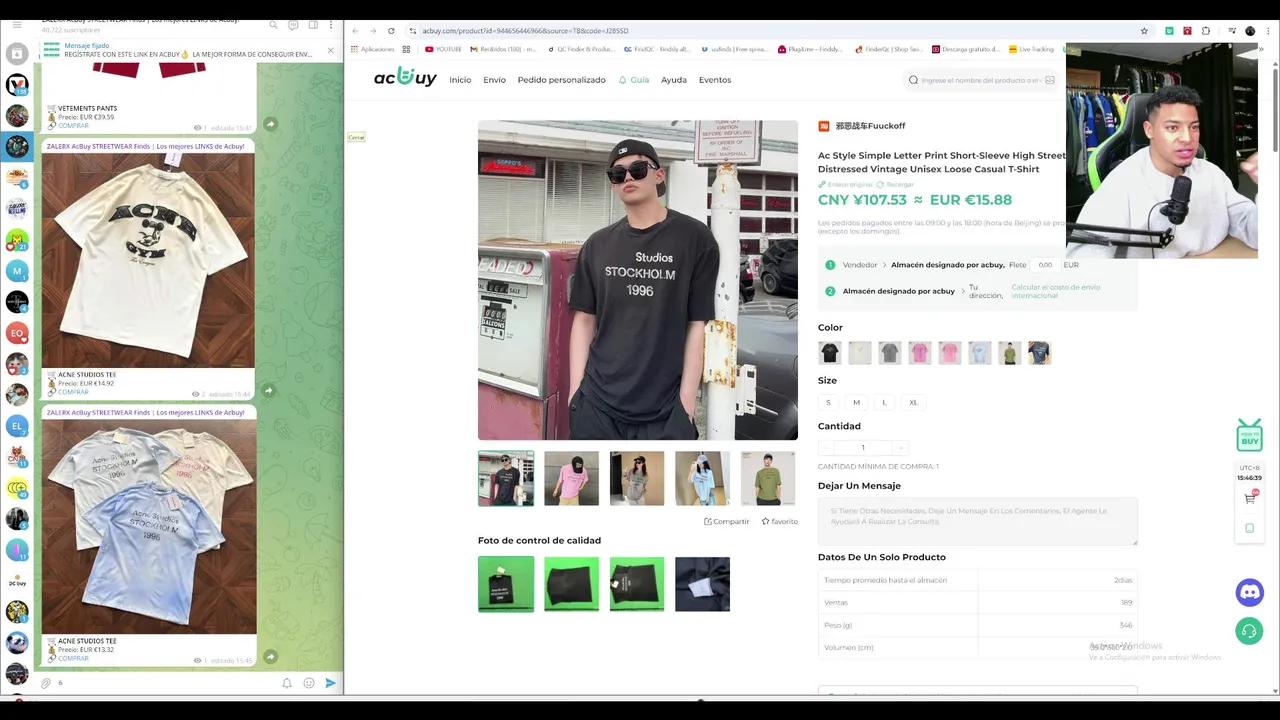Open COMPRAR link under €13,32 tee
The image size is (1280, 720).
click(73, 658)
